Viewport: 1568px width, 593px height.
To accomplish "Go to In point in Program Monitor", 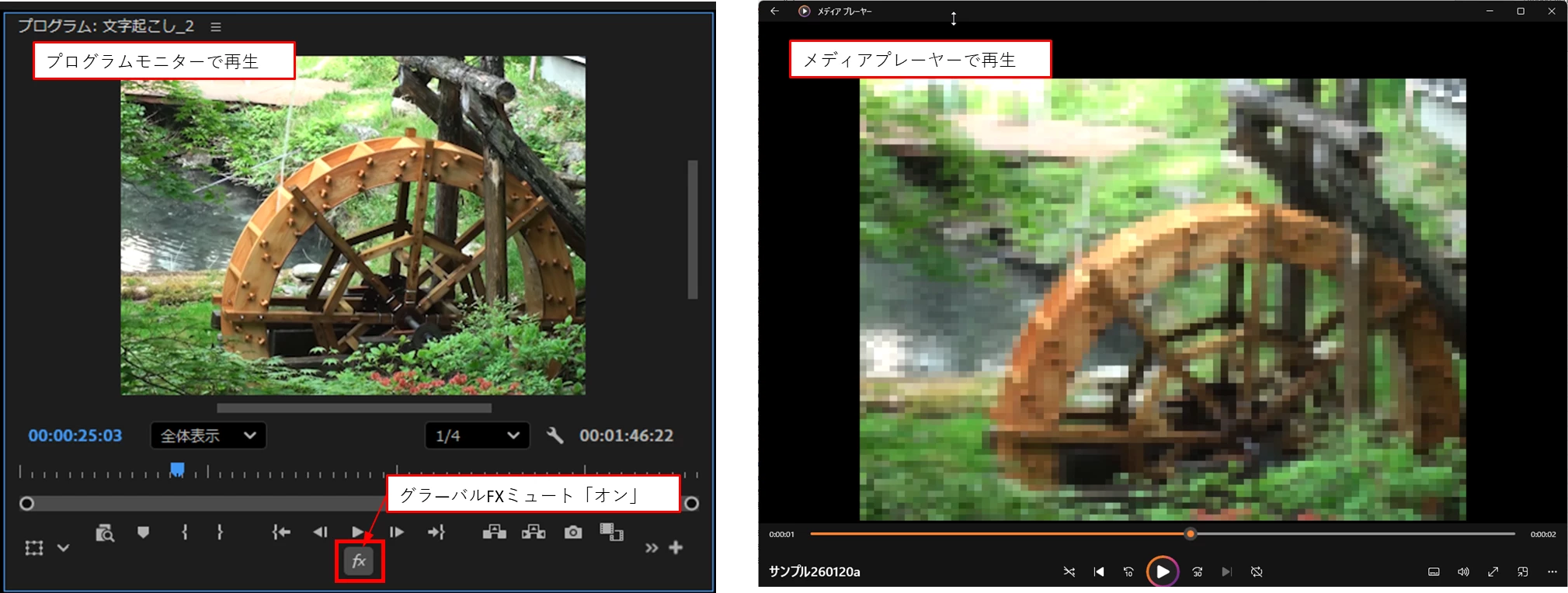I will point(281,532).
